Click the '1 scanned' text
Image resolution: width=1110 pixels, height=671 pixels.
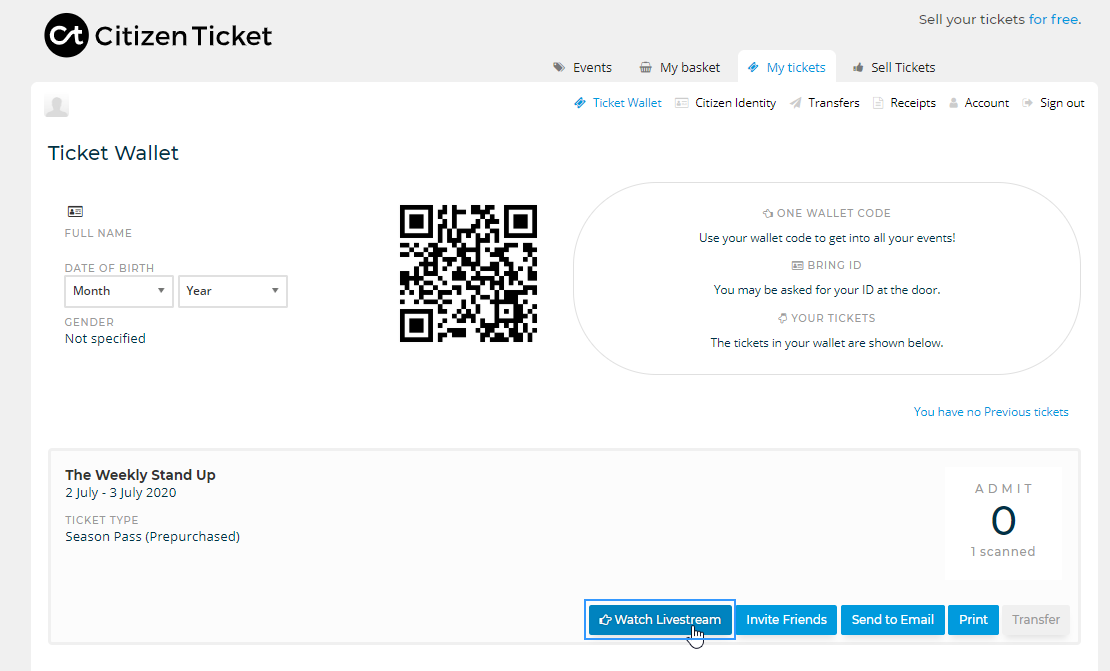(x=1003, y=551)
